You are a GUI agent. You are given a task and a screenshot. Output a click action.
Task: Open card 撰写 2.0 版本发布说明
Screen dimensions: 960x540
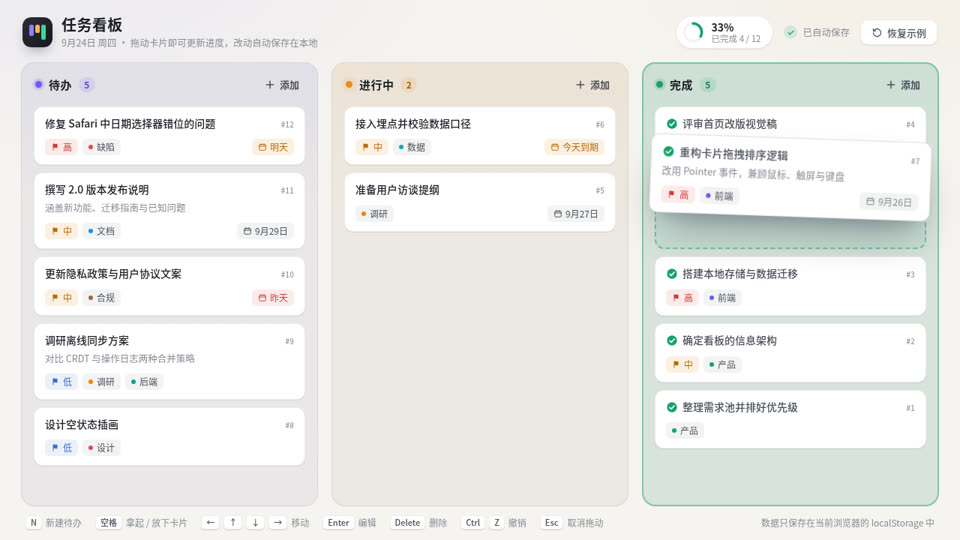point(170,211)
